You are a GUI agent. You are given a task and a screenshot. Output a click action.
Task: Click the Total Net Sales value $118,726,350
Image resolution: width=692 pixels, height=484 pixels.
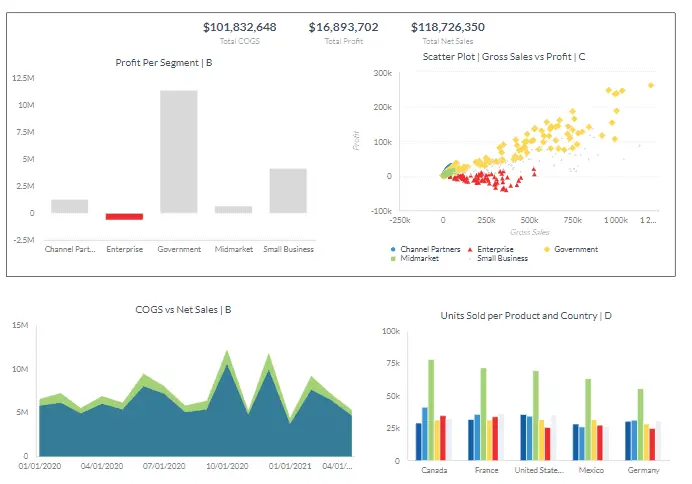(x=448, y=27)
